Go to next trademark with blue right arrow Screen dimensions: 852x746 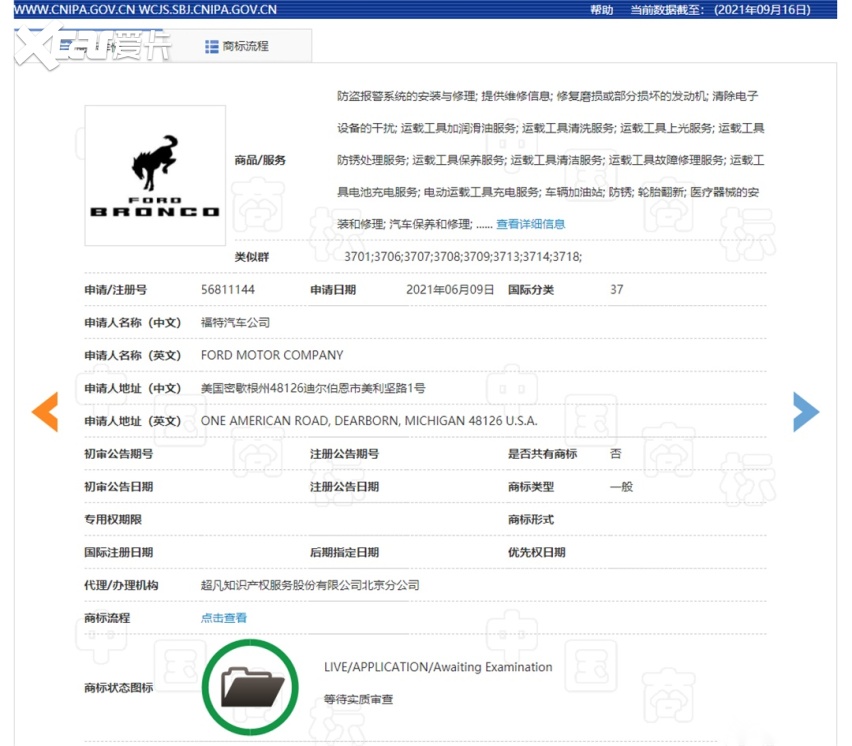pyautogui.click(x=806, y=412)
